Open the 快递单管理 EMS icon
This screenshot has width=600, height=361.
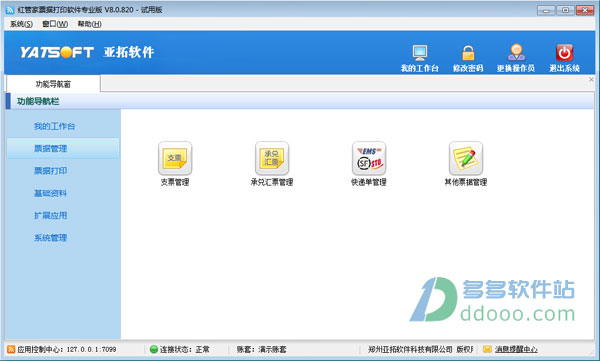(x=369, y=158)
